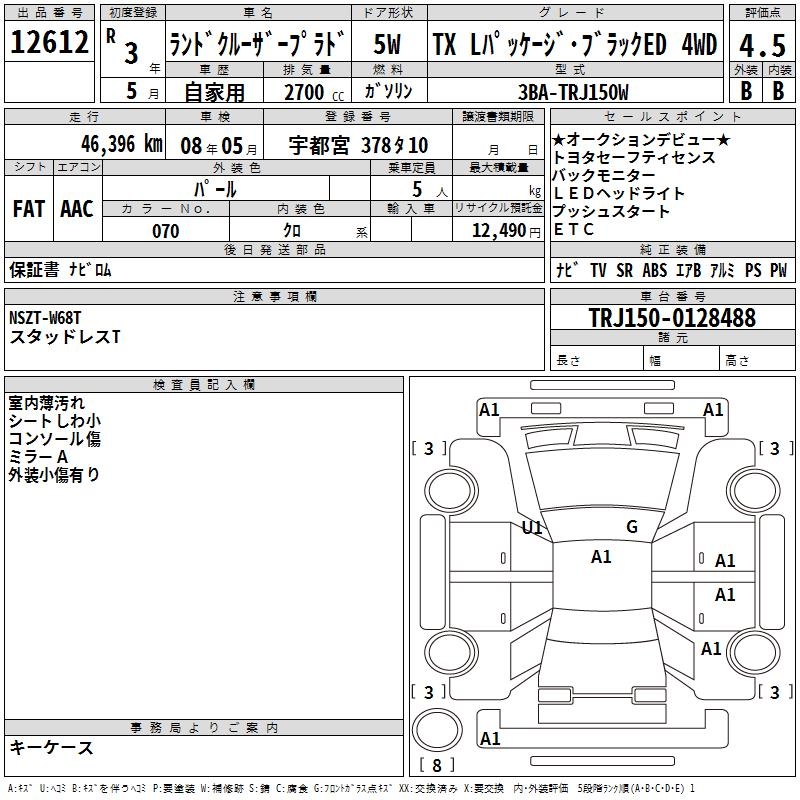Viewport: 800px width, 800px height.
Task: Click the ミラーA note
Action: click(38, 457)
